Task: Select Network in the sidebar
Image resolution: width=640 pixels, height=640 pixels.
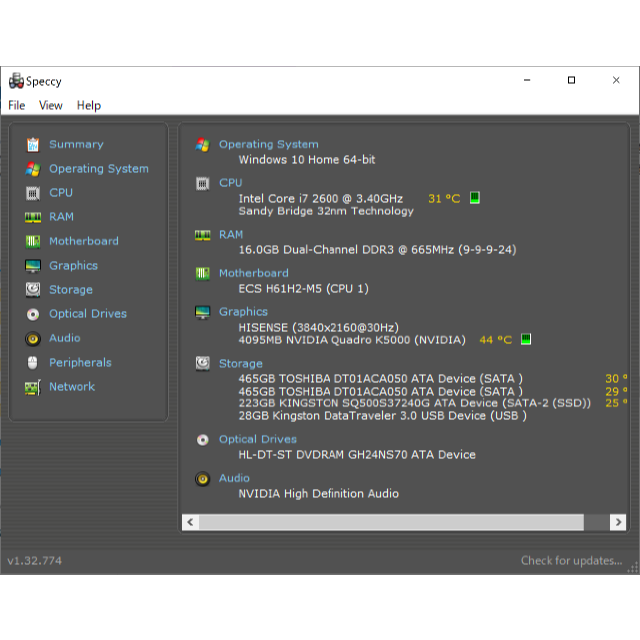Action: coord(72,387)
